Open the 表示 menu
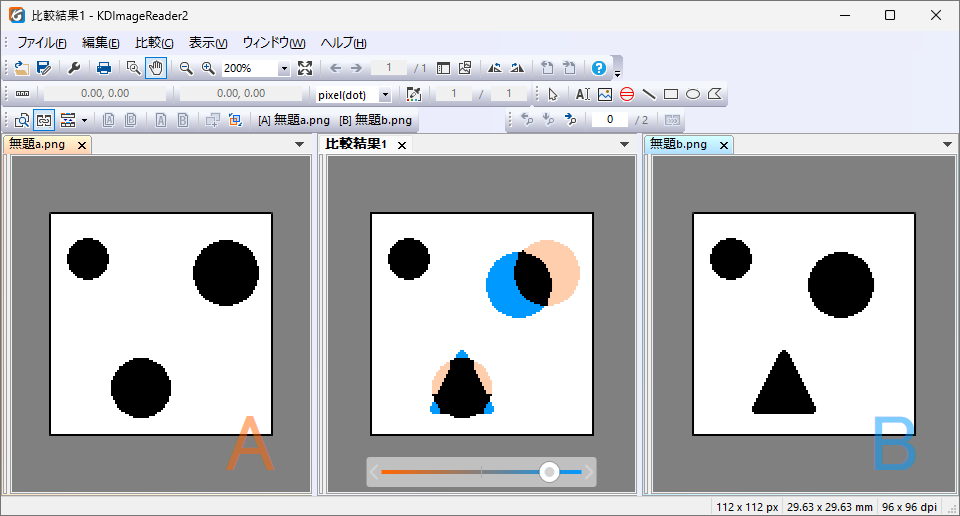The height and width of the screenshot is (516, 960). [208, 43]
